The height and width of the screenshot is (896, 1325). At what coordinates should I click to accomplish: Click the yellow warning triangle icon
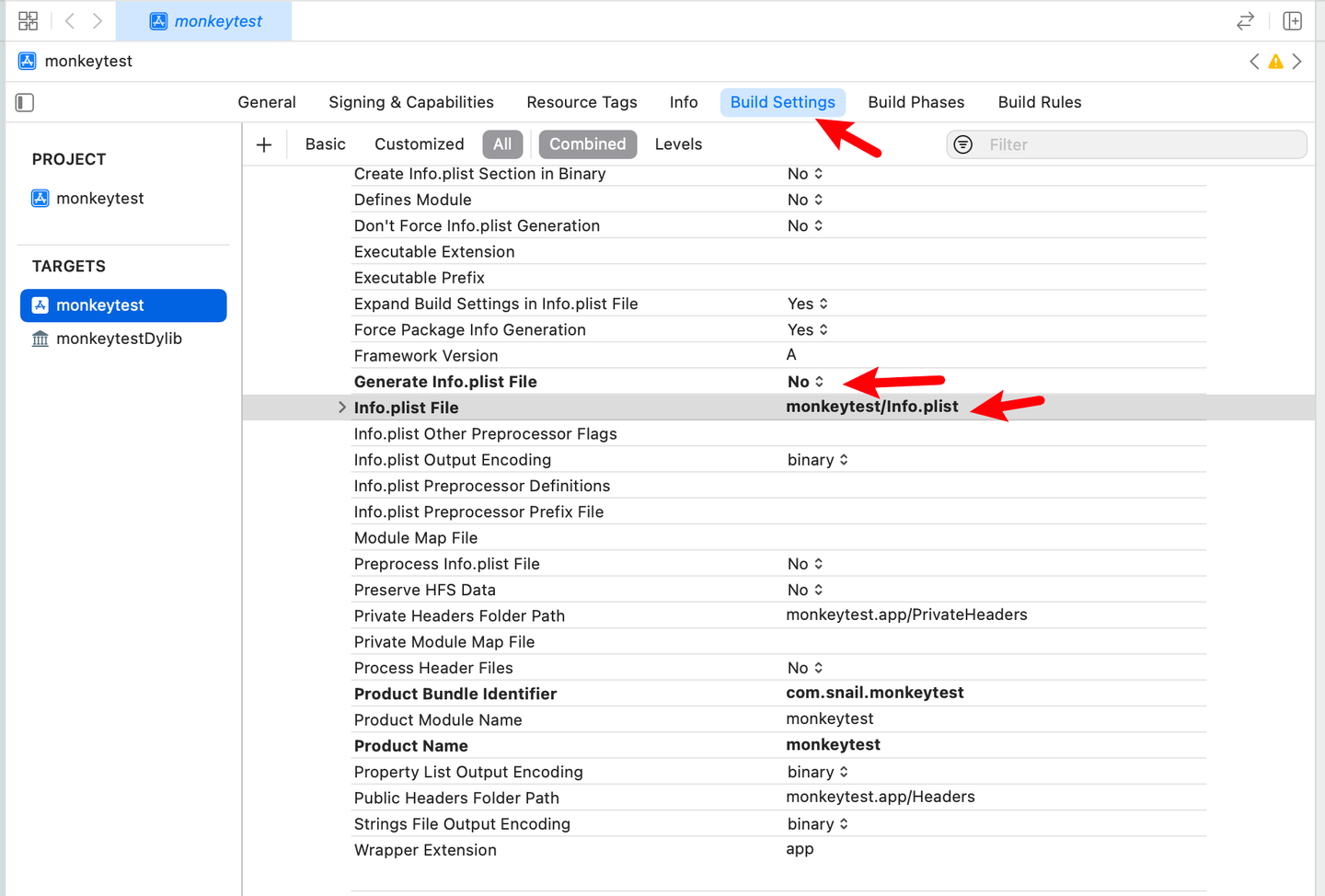[x=1275, y=61]
